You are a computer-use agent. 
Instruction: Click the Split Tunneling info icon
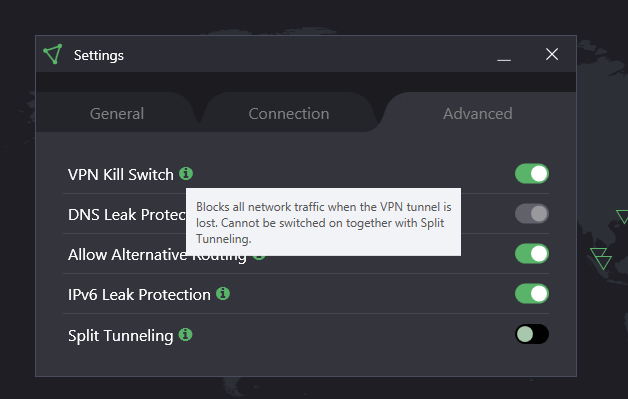tap(185, 335)
